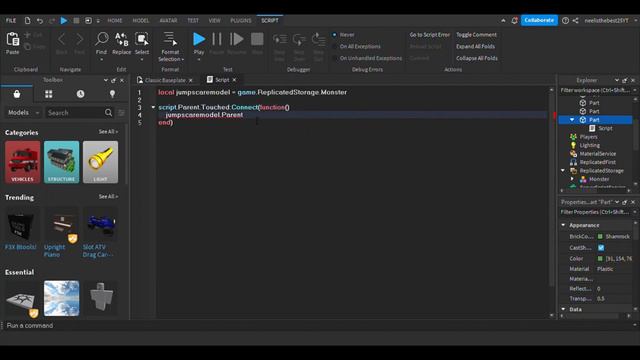Switch to the AVATAR ribbon tab
640x360 pixels.
coord(169,20)
